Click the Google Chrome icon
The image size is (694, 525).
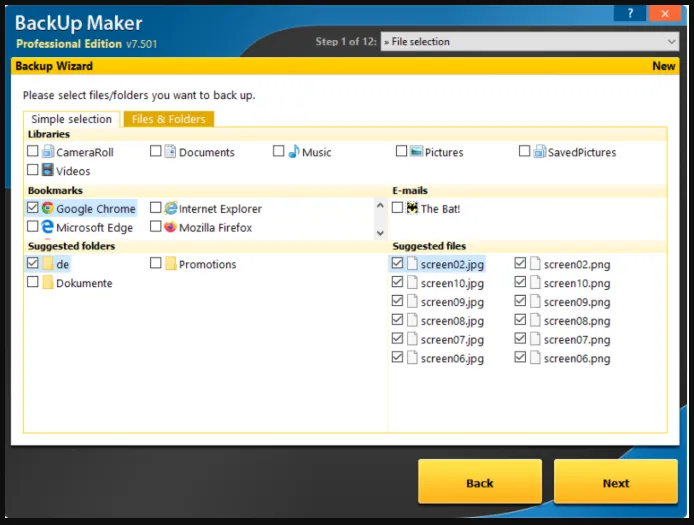48,208
